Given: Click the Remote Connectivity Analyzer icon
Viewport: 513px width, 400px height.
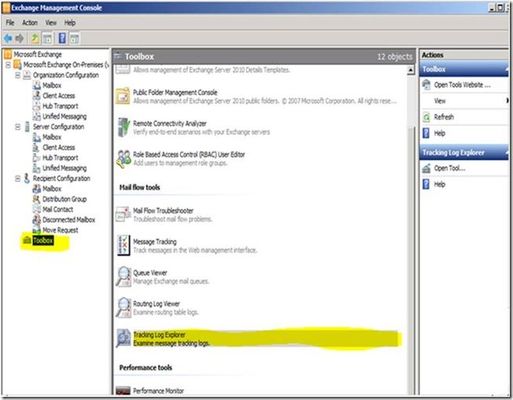Looking at the screenshot, I should click(x=123, y=127).
